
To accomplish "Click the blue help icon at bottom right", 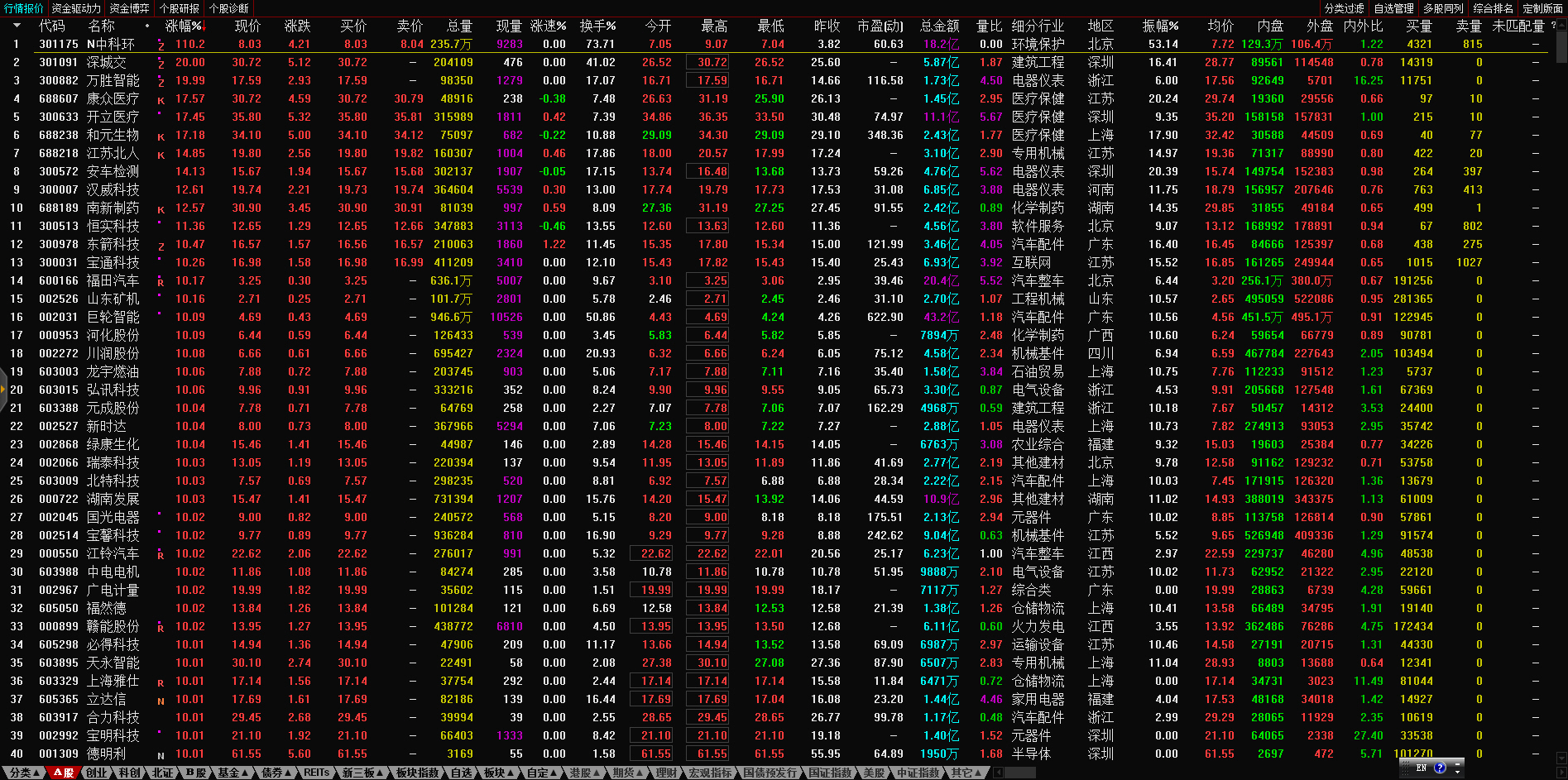I will click(1440, 768).
